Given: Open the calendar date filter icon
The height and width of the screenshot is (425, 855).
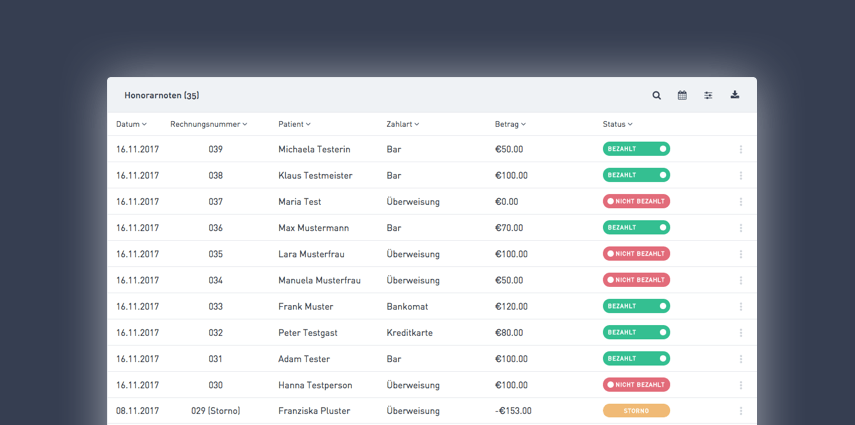Looking at the screenshot, I should 682,95.
